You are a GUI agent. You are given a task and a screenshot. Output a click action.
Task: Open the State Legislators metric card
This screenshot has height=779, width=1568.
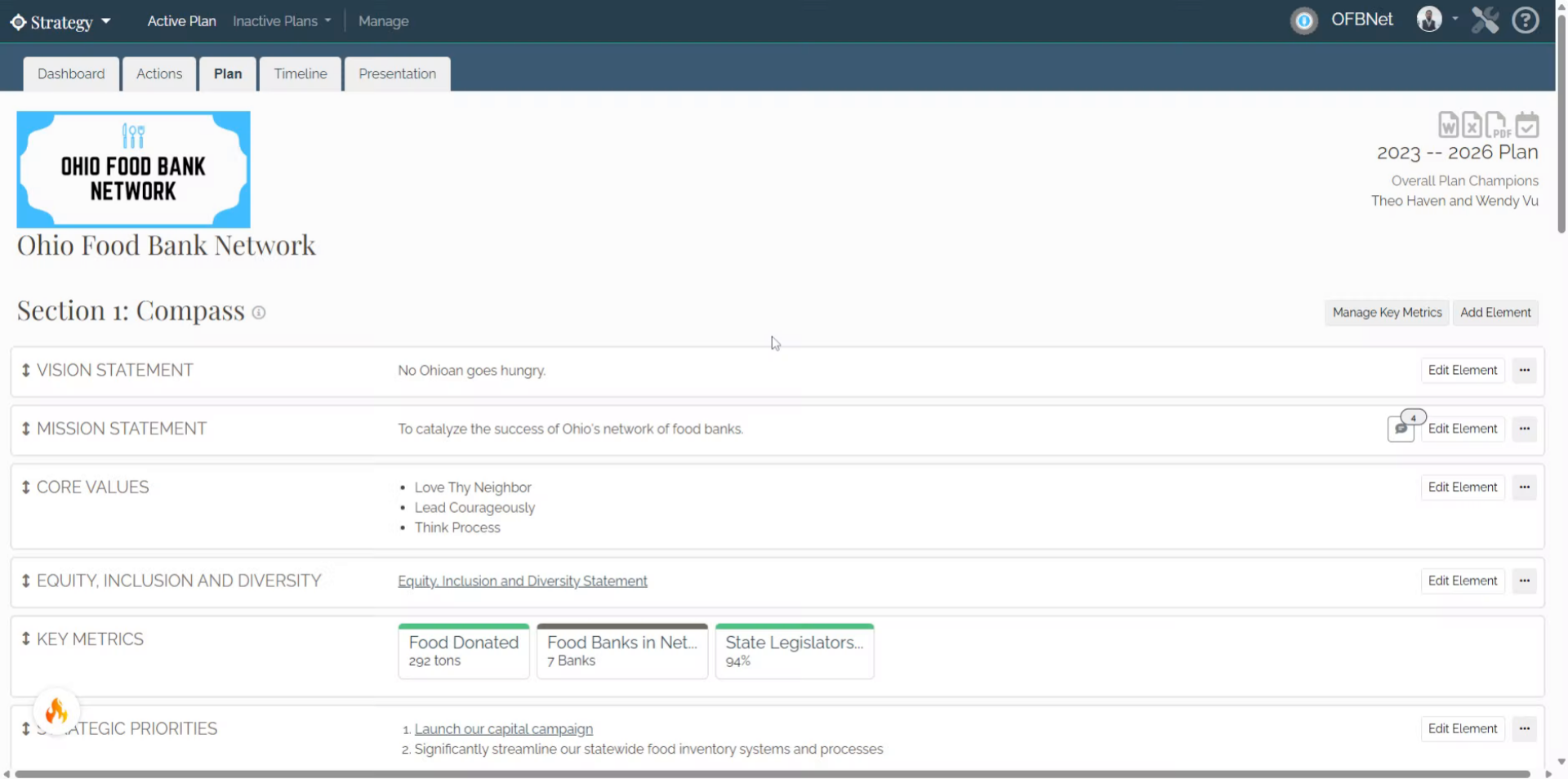point(795,652)
